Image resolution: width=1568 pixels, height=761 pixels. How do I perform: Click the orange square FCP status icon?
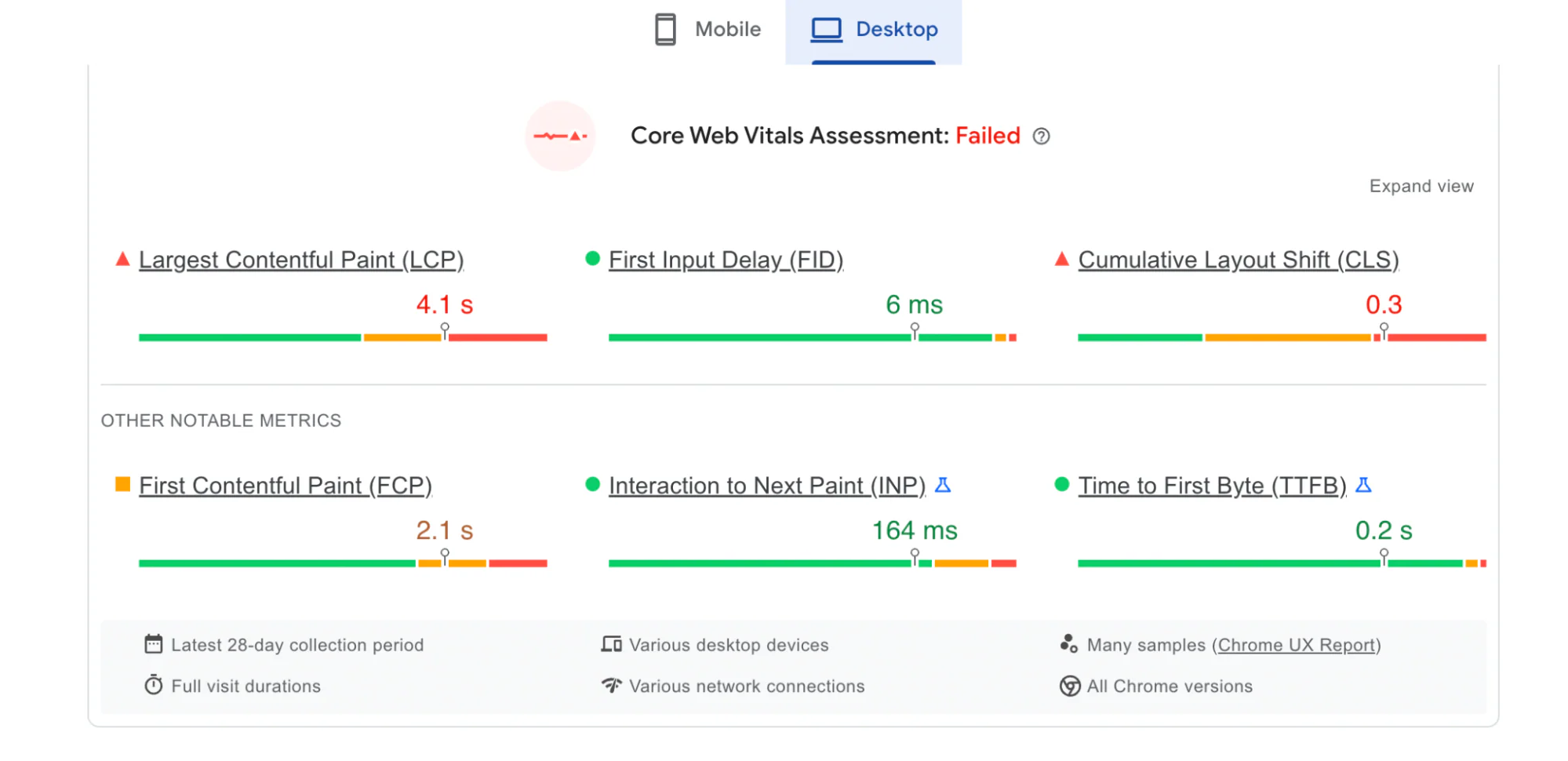pos(122,484)
